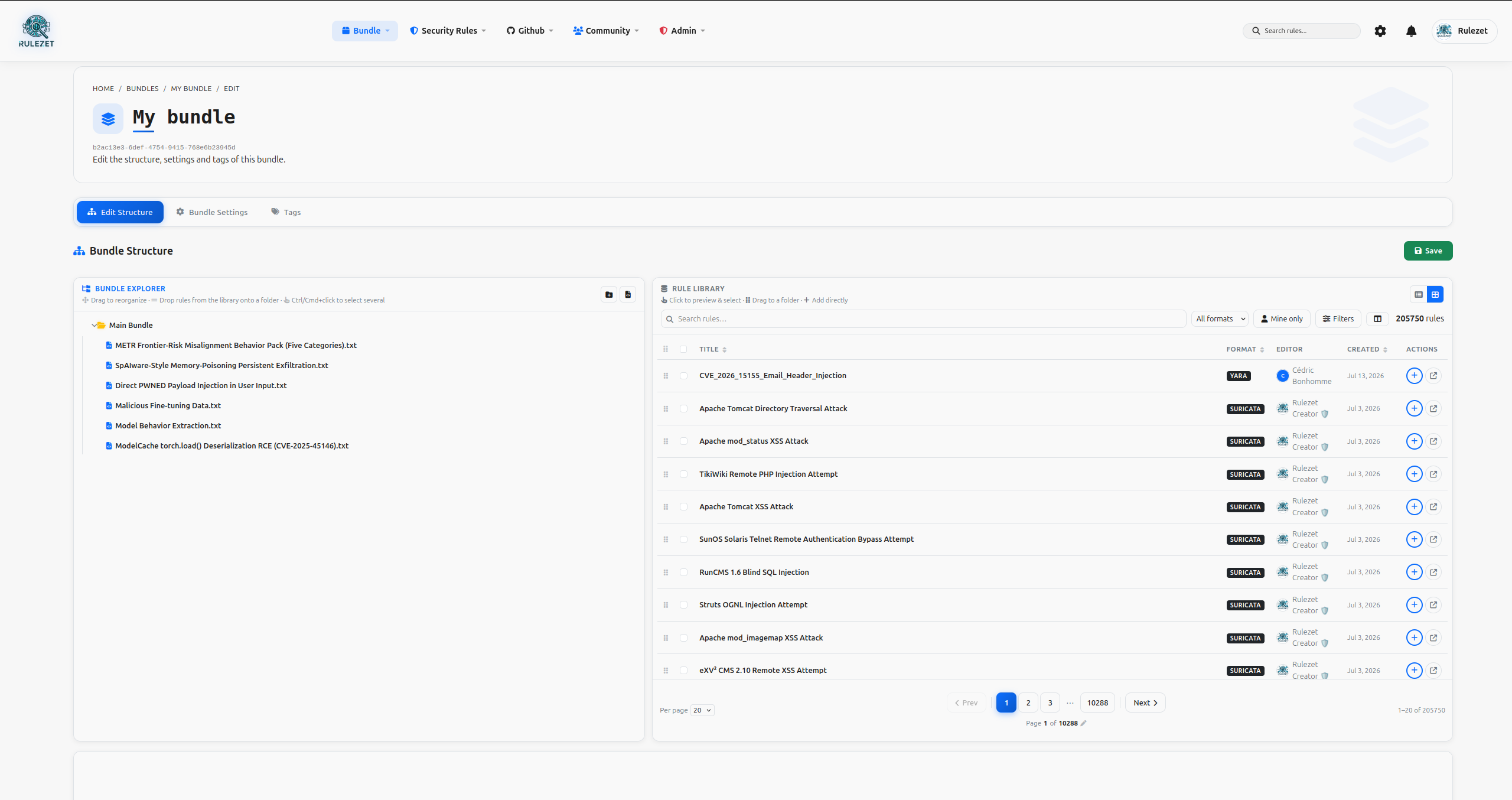Image resolution: width=1512 pixels, height=800 pixels.
Task: Go to BUNDLES breadcrumb
Action: click(x=142, y=89)
